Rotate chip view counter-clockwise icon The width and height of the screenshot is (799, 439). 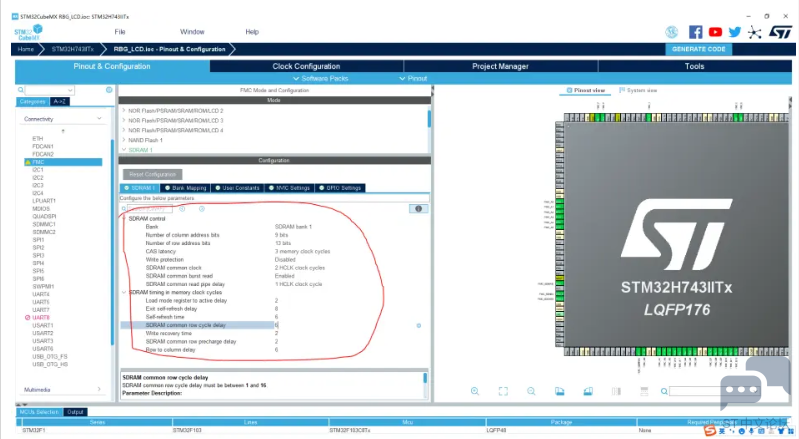pos(588,391)
